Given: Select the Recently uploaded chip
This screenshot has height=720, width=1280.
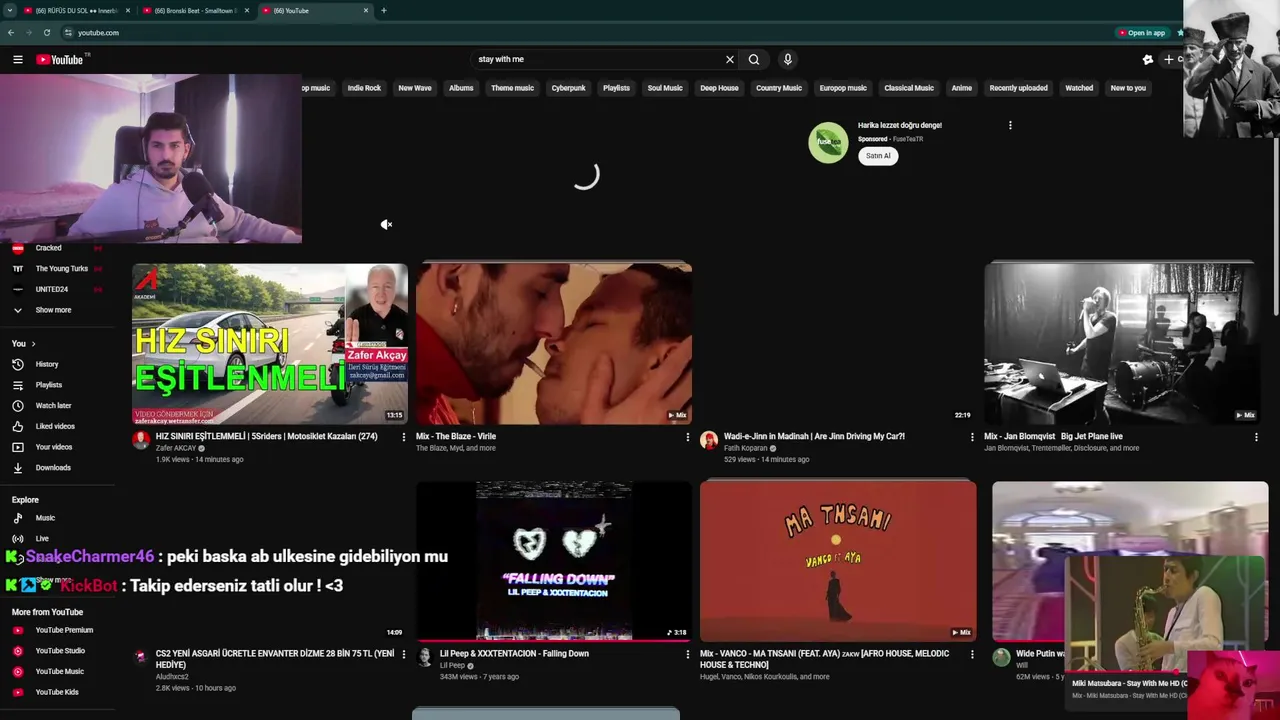Looking at the screenshot, I should point(1018,88).
